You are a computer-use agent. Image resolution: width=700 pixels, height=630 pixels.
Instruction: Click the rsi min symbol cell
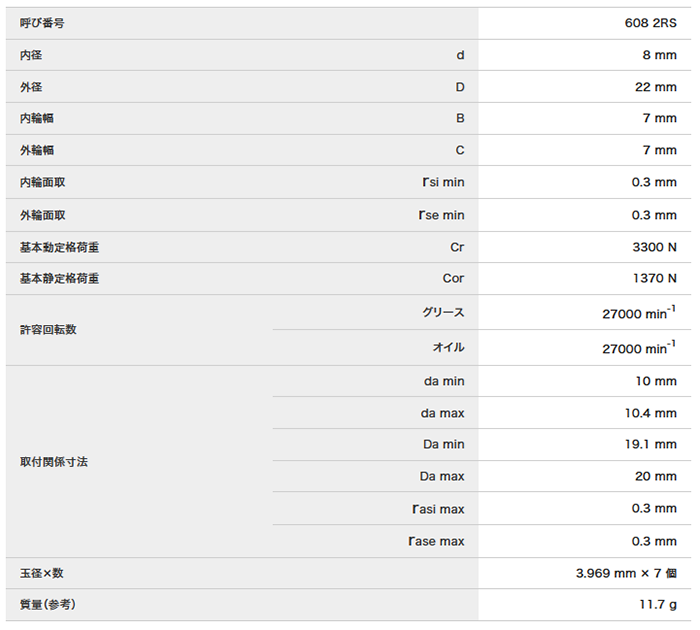443,183
